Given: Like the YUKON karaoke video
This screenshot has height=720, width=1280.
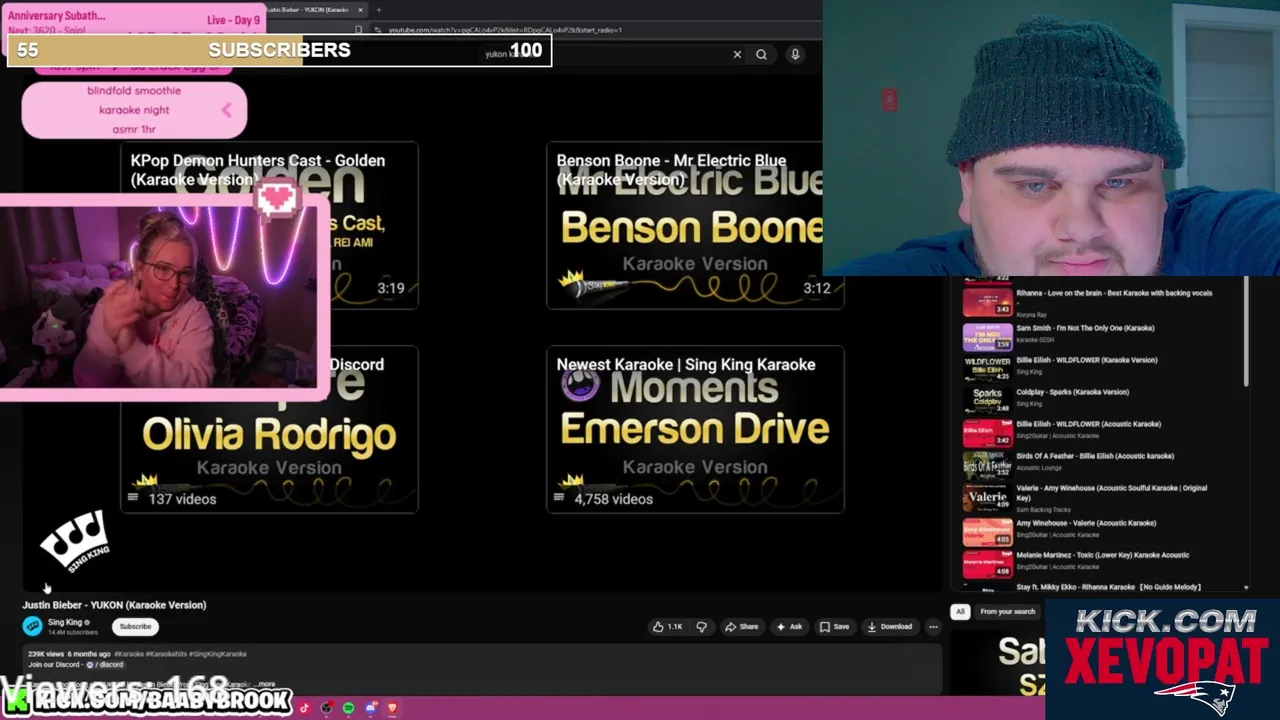Looking at the screenshot, I should click(x=667, y=627).
